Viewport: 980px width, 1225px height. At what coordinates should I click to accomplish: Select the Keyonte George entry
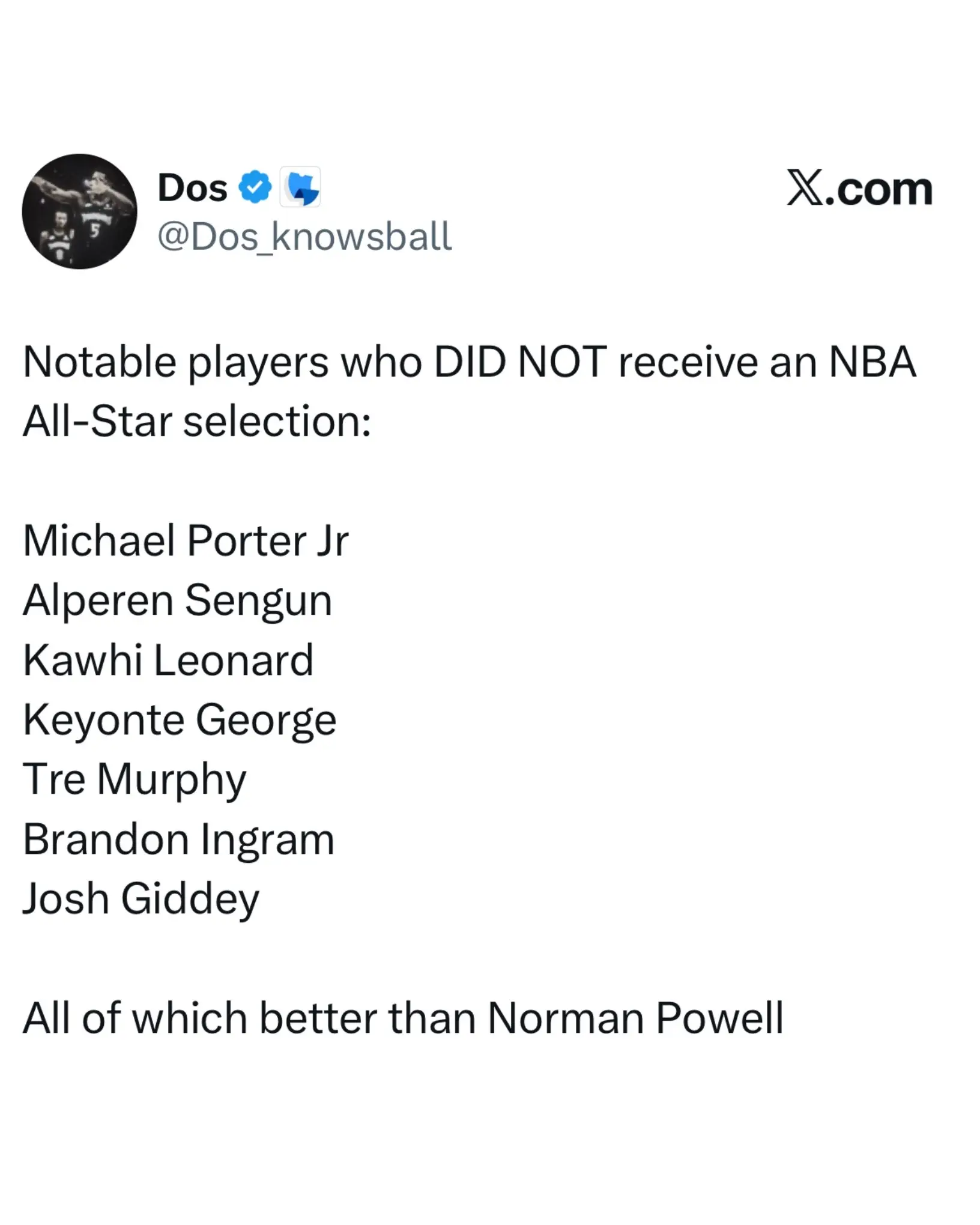pos(180,719)
